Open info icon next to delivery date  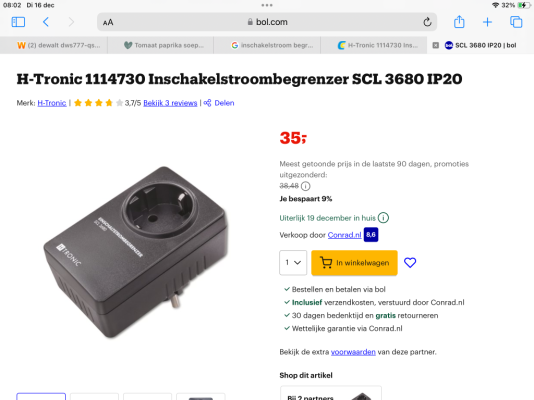[x=383, y=218]
